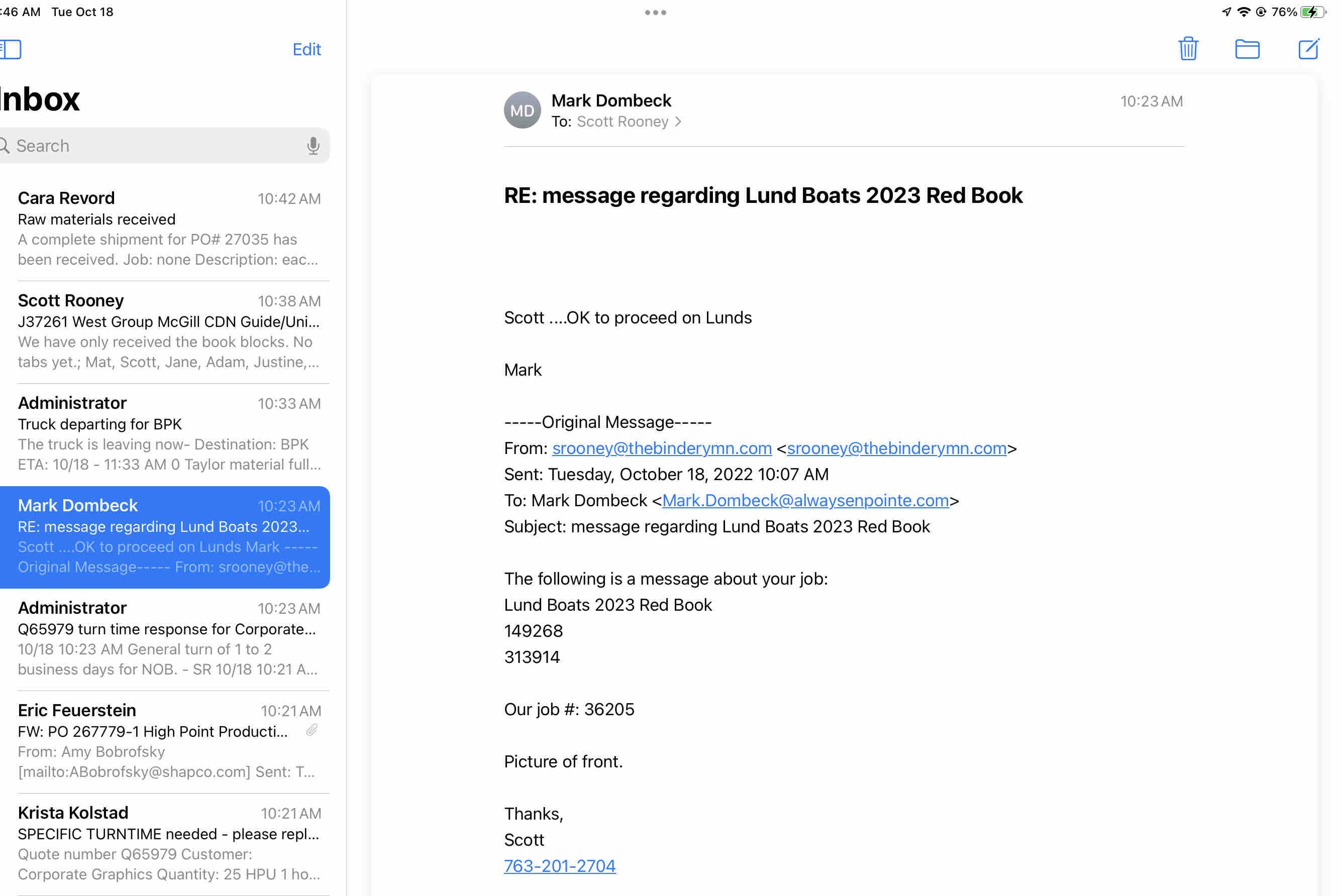Tap the Mark Dombeck sender name in the header
Screen dimensions: 1342x896
(x=610, y=100)
